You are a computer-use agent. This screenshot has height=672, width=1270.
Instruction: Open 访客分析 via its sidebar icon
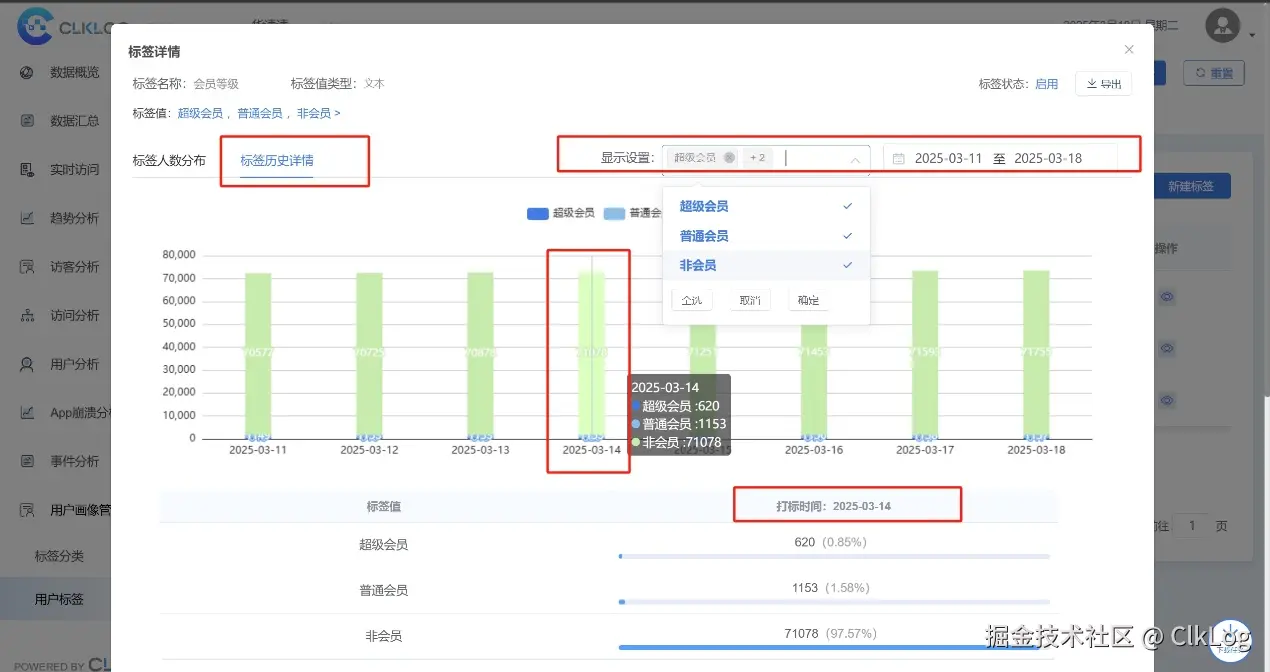click(x=28, y=267)
